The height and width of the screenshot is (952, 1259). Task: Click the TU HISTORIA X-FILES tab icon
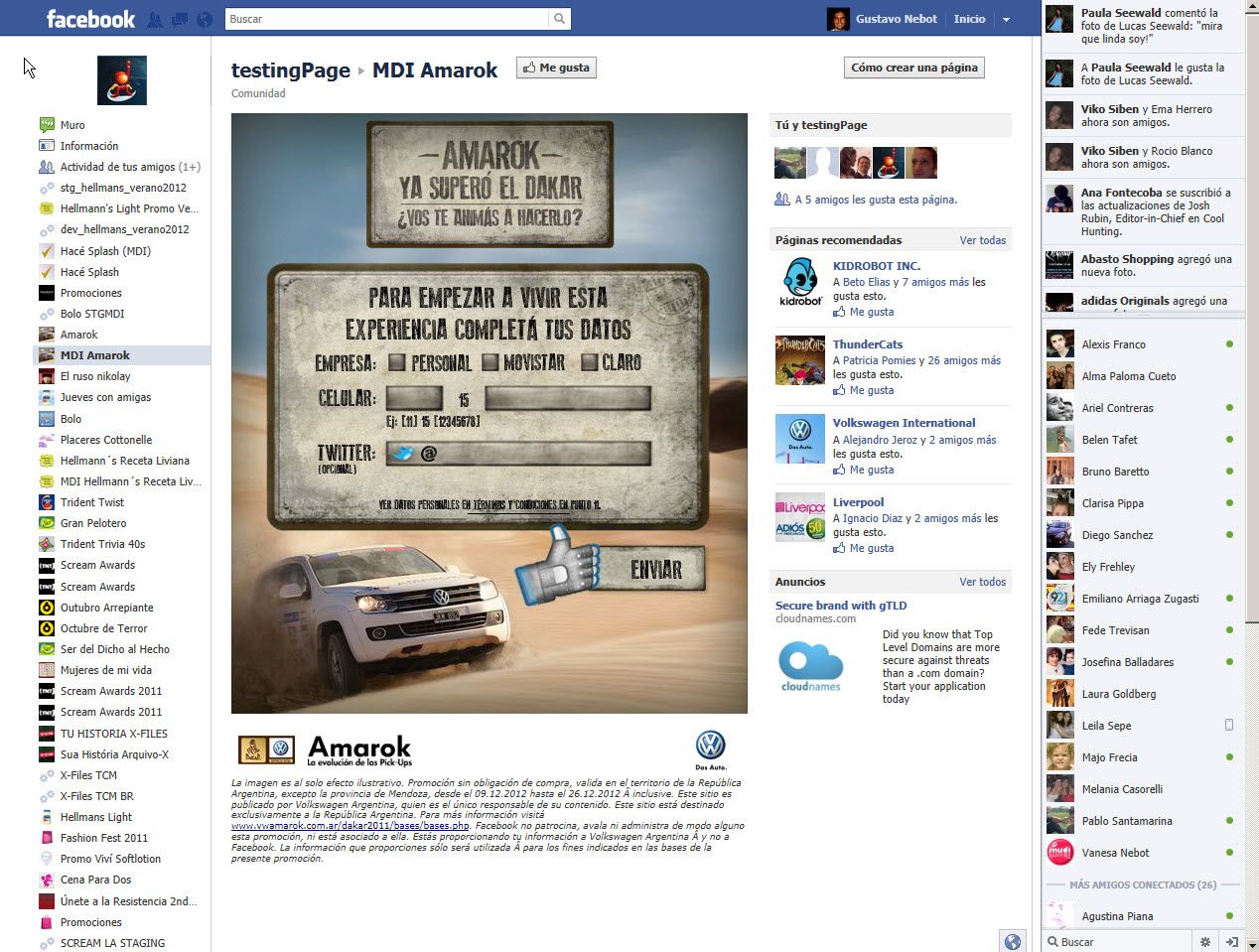(x=47, y=734)
